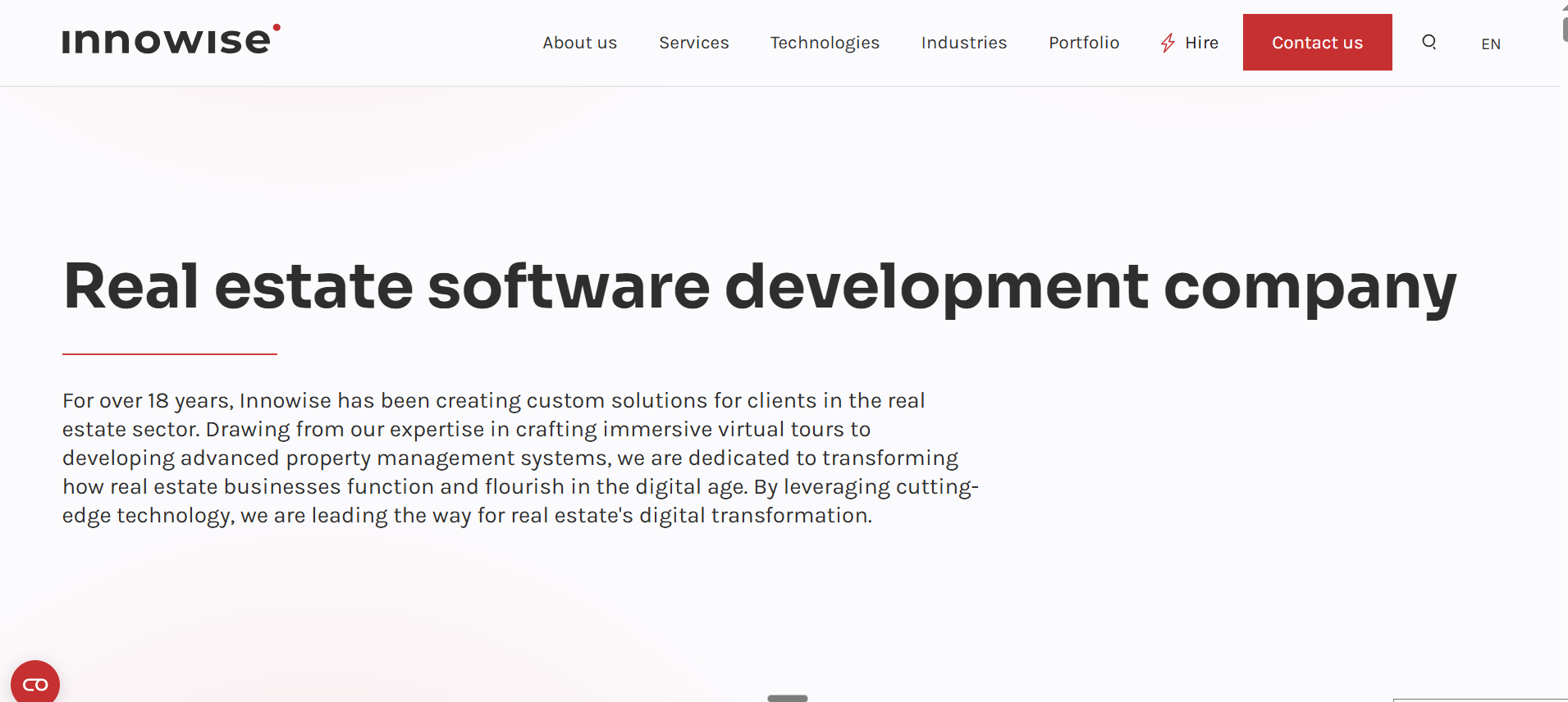This screenshot has height=702, width=1568.
Task: Expand the Technologies menu
Action: click(824, 43)
